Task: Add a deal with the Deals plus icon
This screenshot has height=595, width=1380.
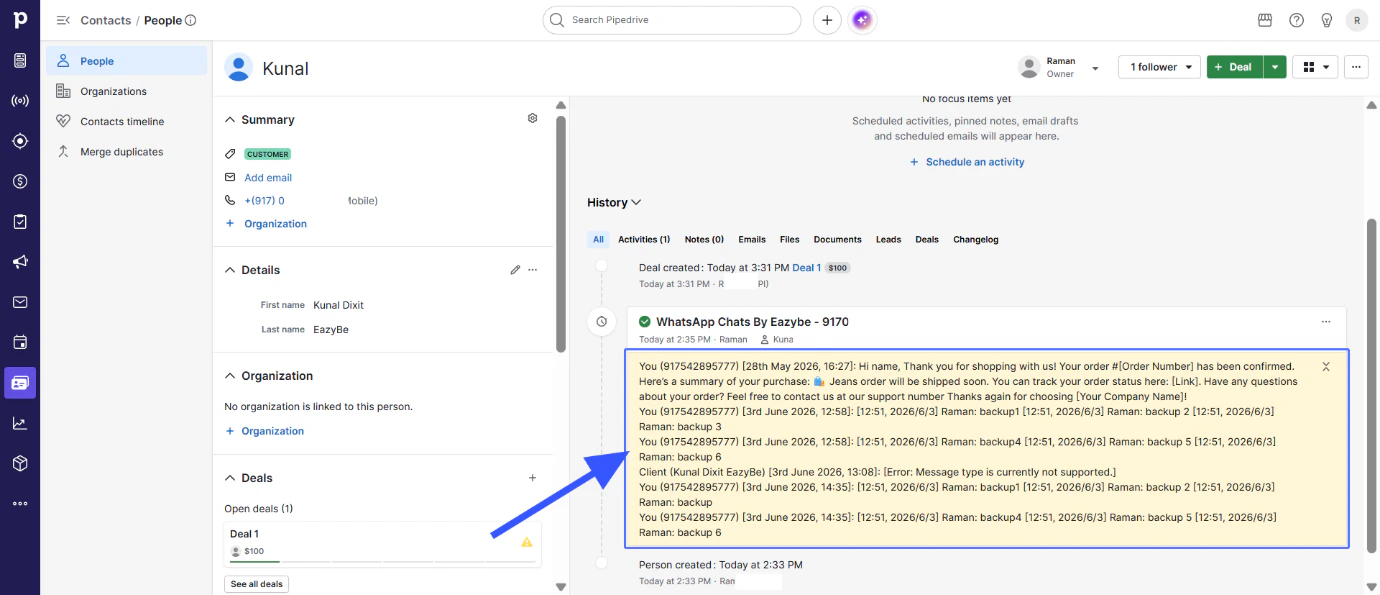Action: pyautogui.click(x=533, y=478)
